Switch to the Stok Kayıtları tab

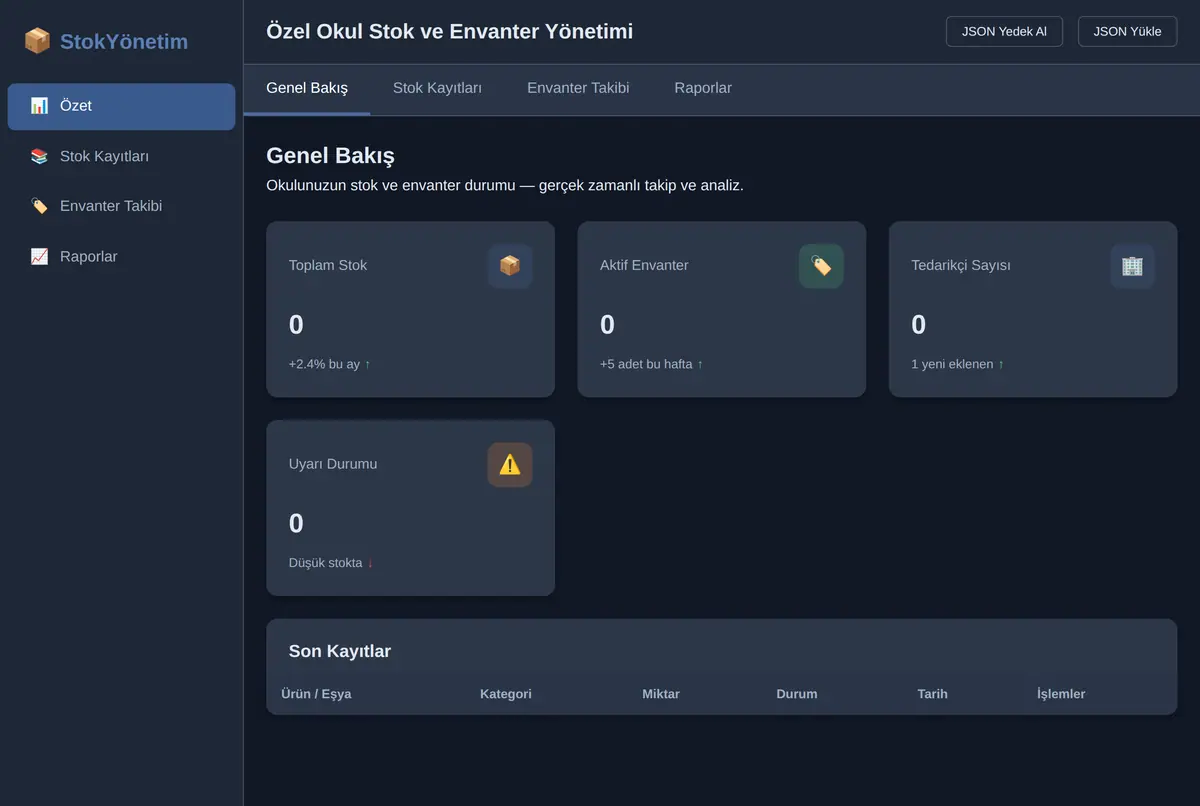click(437, 89)
